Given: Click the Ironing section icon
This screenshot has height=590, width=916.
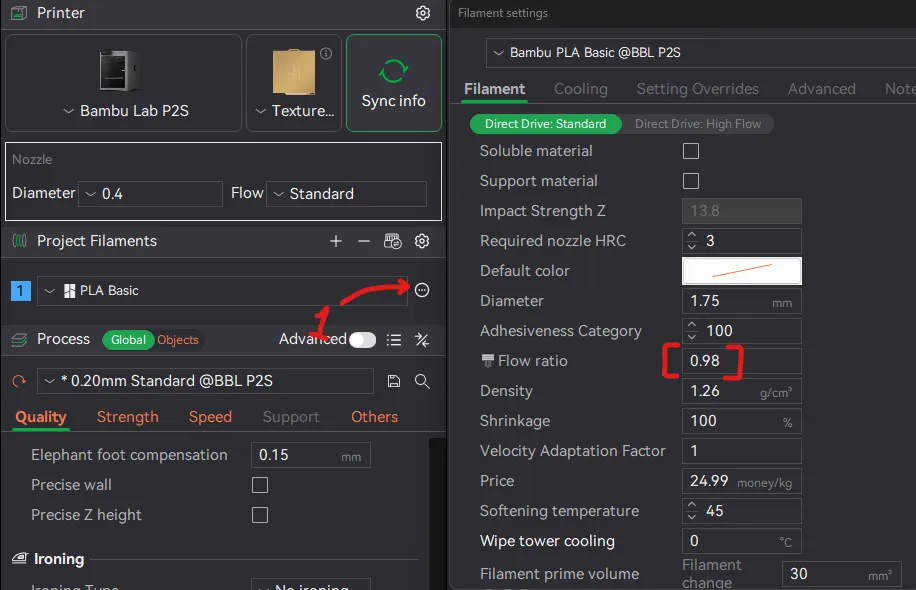Looking at the screenshot, I should click(x=20, y=558).
